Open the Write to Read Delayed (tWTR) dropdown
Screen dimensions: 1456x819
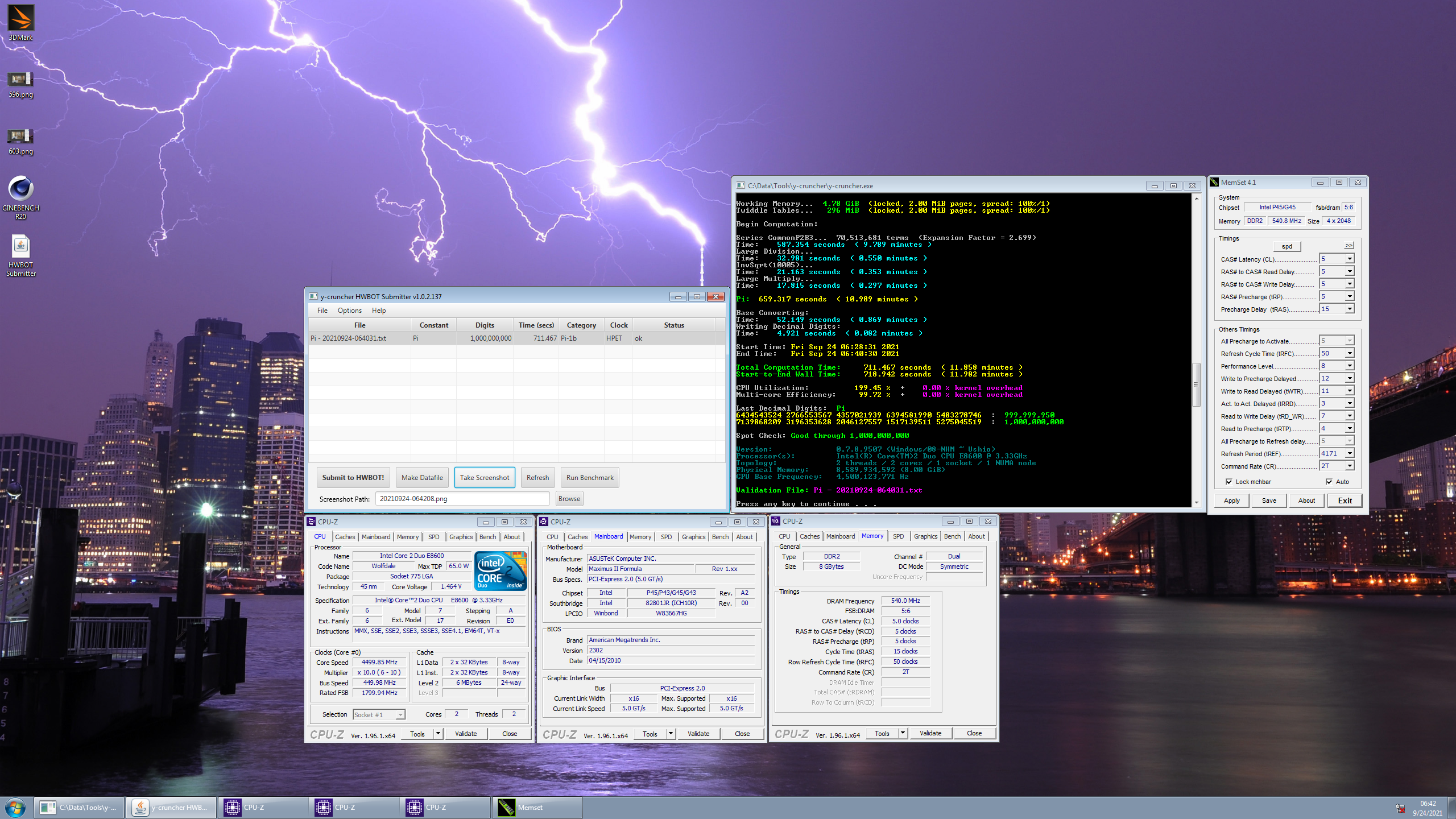point(1349,391)
